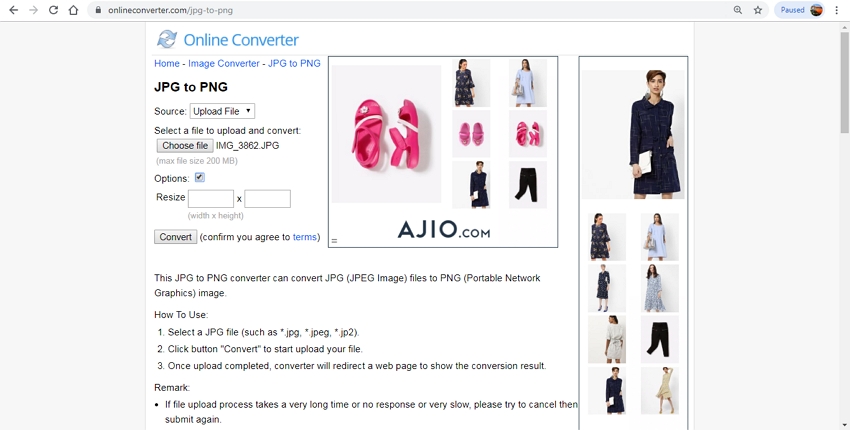Viewport: 850px width, 430px height.
Task: Click the browser forward arrow
Action: tap(34, 10)
